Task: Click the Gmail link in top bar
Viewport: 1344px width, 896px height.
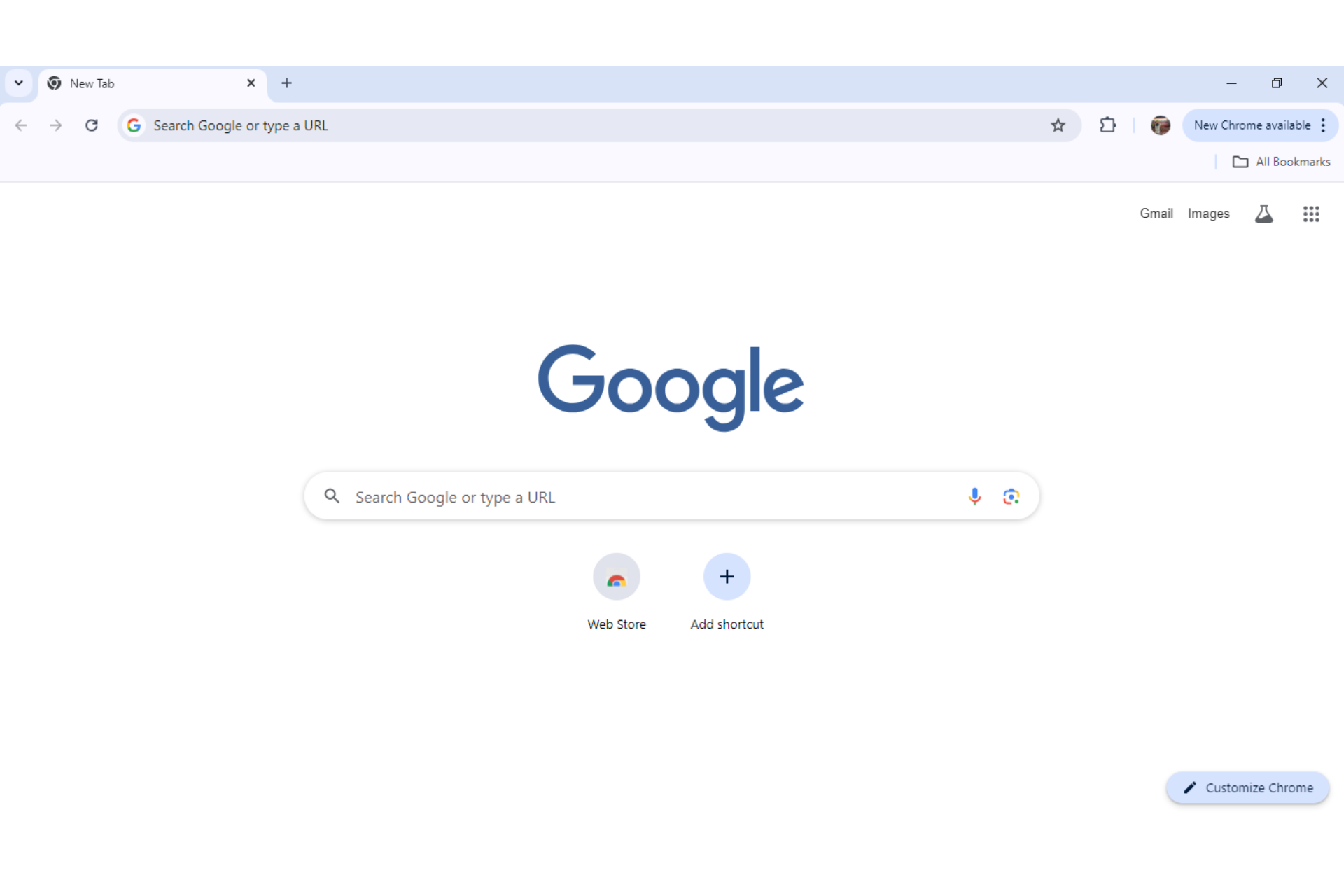Action: pyautogui.click(x=1156, y=212)
